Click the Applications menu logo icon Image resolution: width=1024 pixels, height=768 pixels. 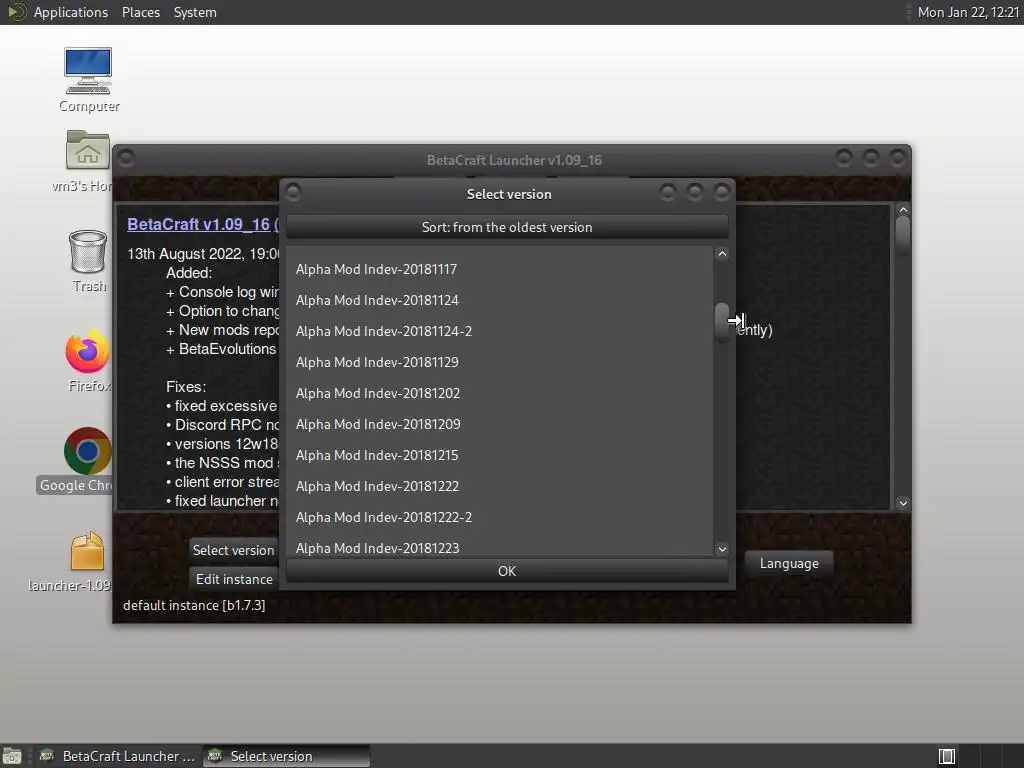(x=16, y=12)
